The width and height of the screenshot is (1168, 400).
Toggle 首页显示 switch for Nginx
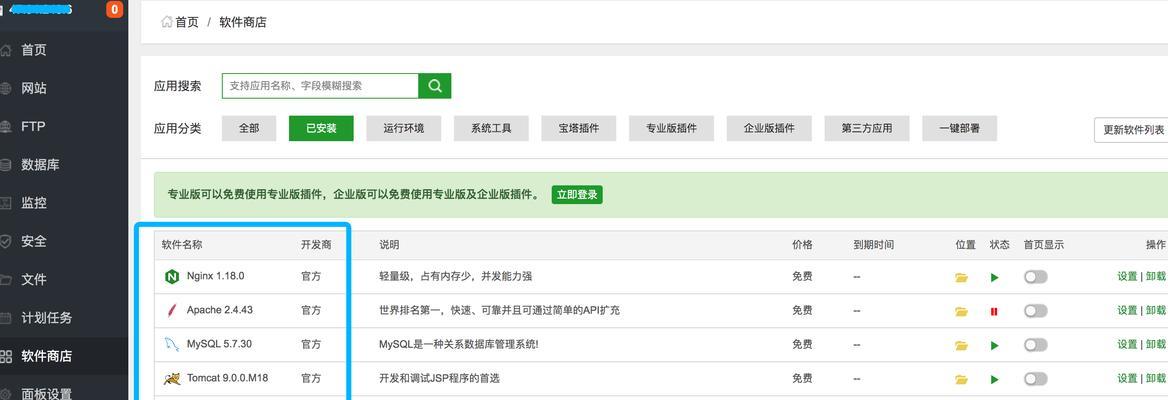(x=1035, y=276)
